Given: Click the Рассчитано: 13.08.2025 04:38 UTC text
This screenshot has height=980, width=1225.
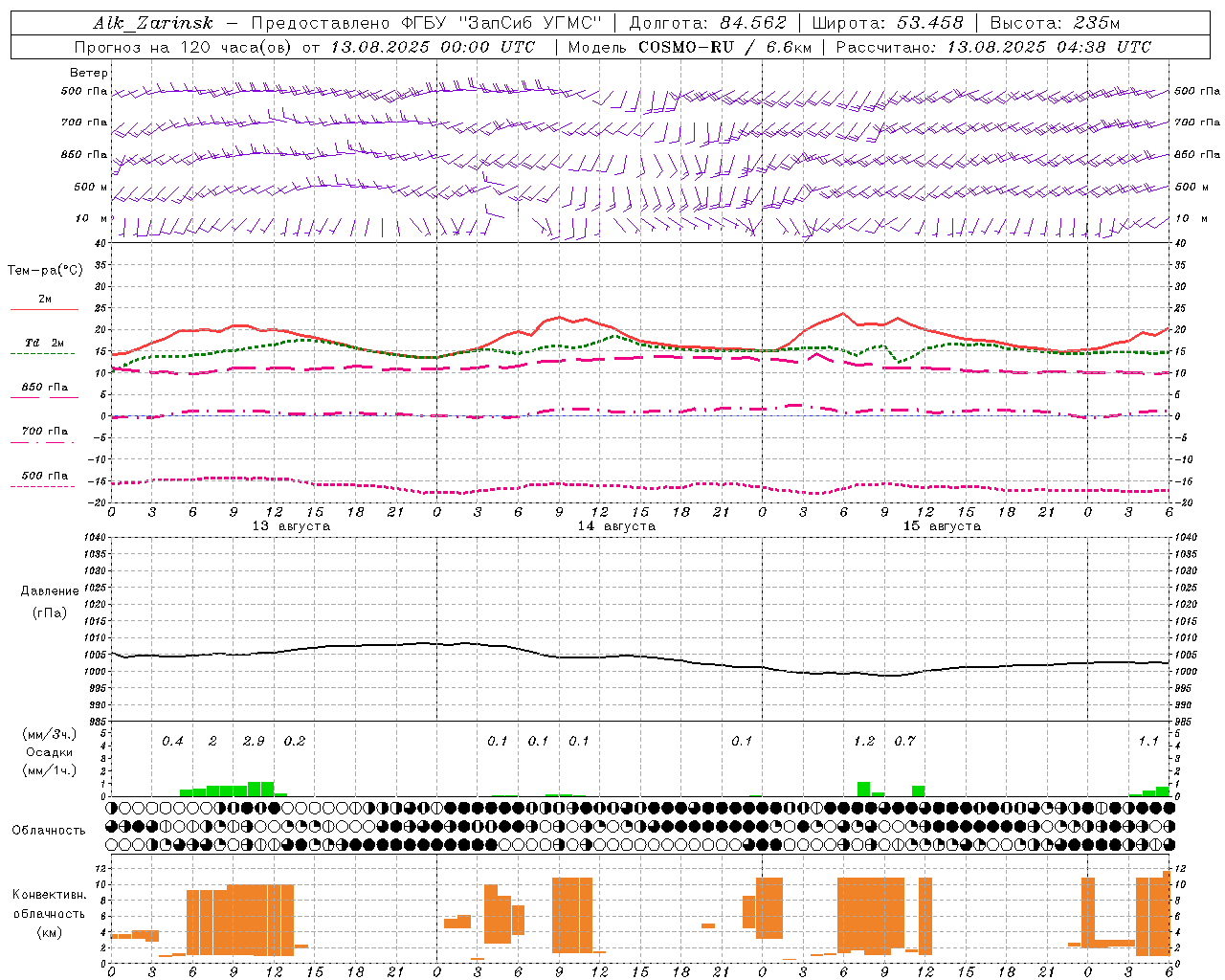Looking at the screenshot, I should [x=993, y=47].
